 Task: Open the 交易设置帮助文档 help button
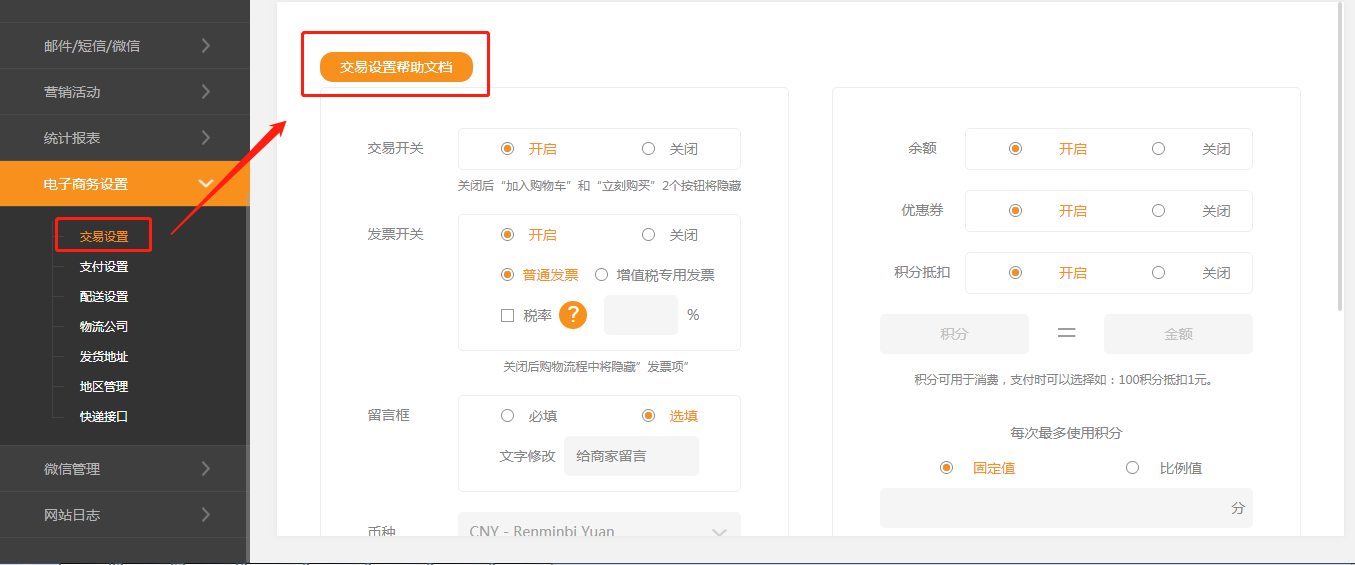(396, 67)
